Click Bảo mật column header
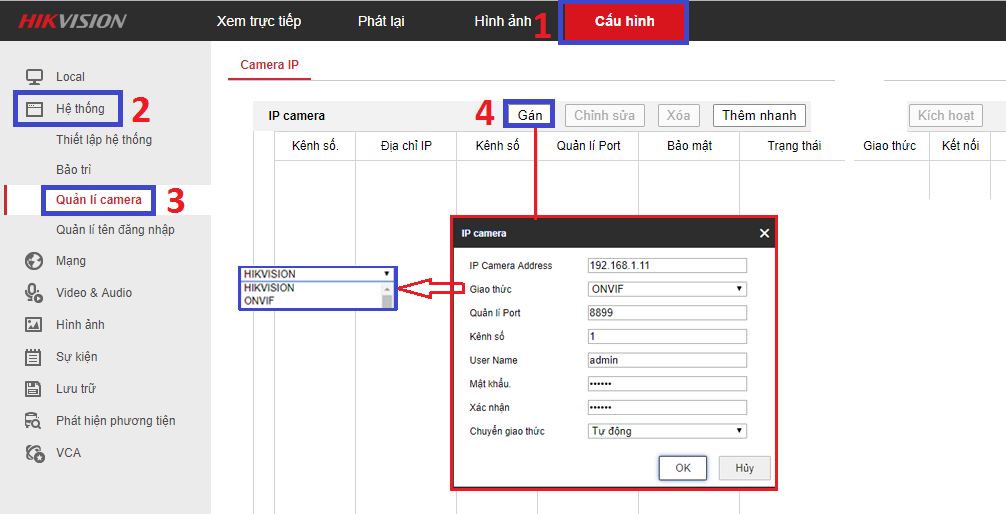This screenshot has width=1006, height=514. [x=690, y=146]
